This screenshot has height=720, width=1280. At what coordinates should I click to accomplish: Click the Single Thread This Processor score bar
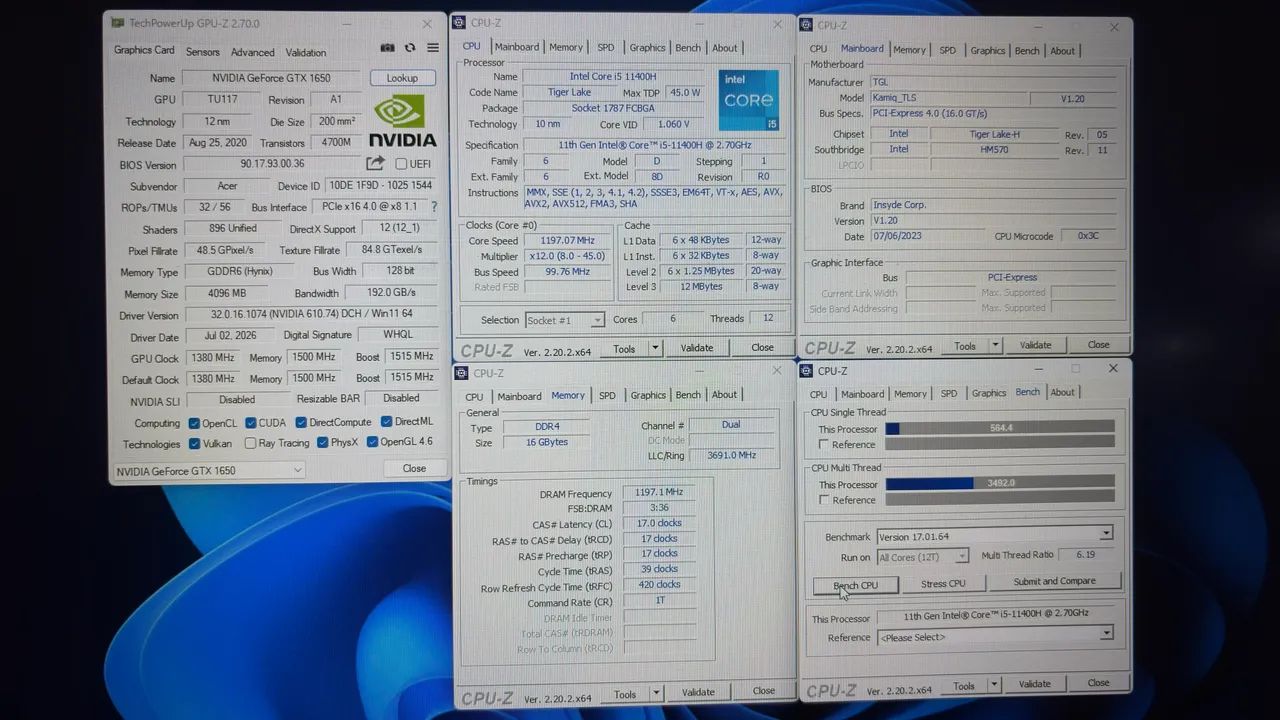tap(1000, 428)
